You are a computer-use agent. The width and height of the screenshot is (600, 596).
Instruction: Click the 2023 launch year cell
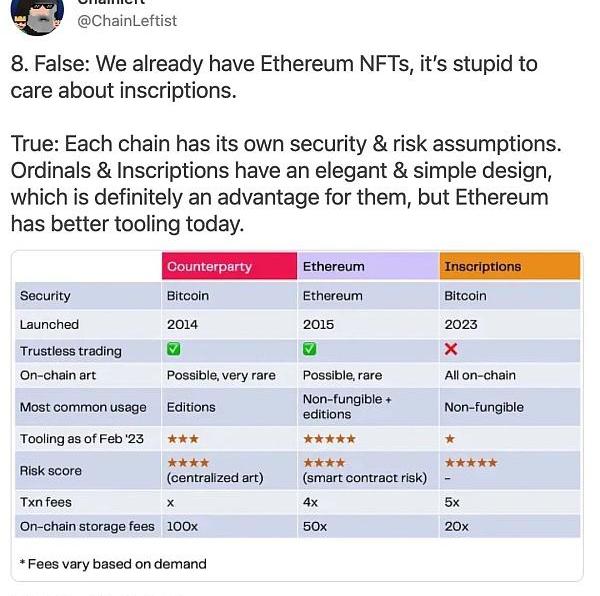461,324
